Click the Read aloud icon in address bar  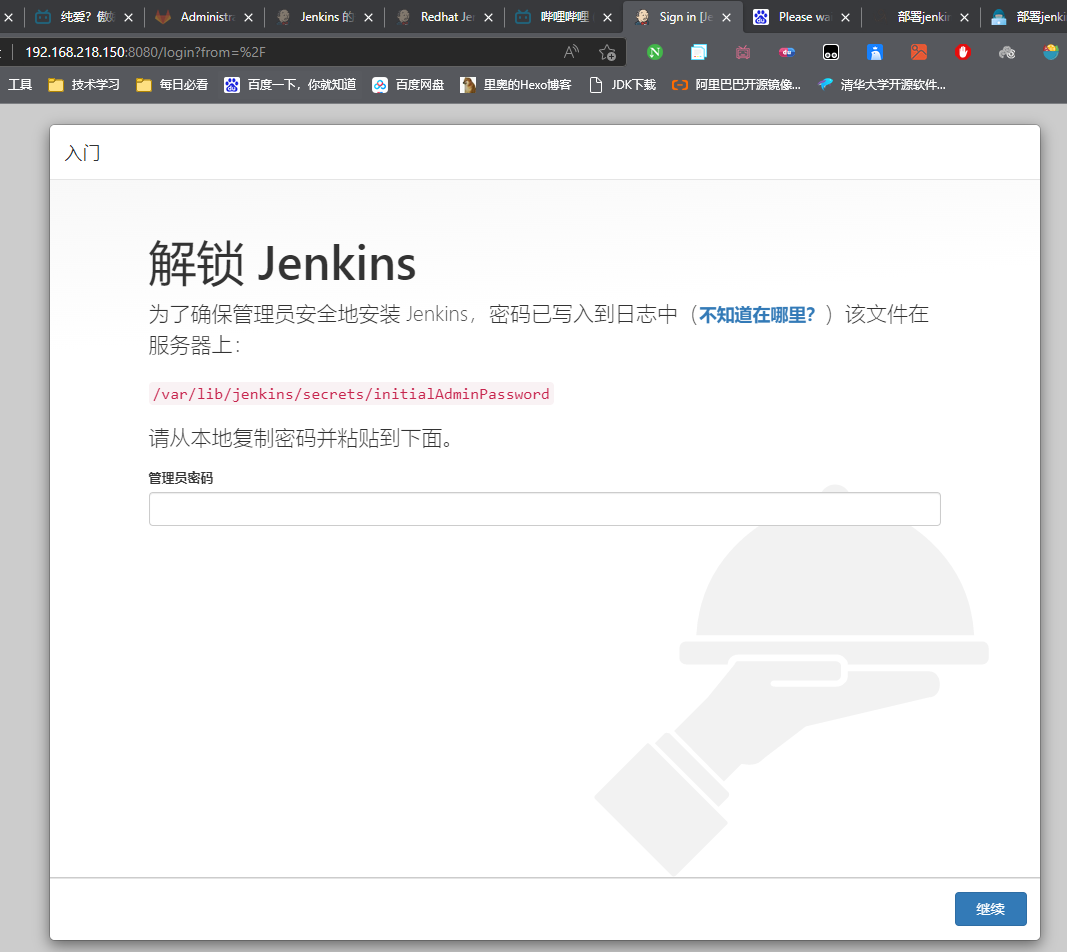coord(572,52)
